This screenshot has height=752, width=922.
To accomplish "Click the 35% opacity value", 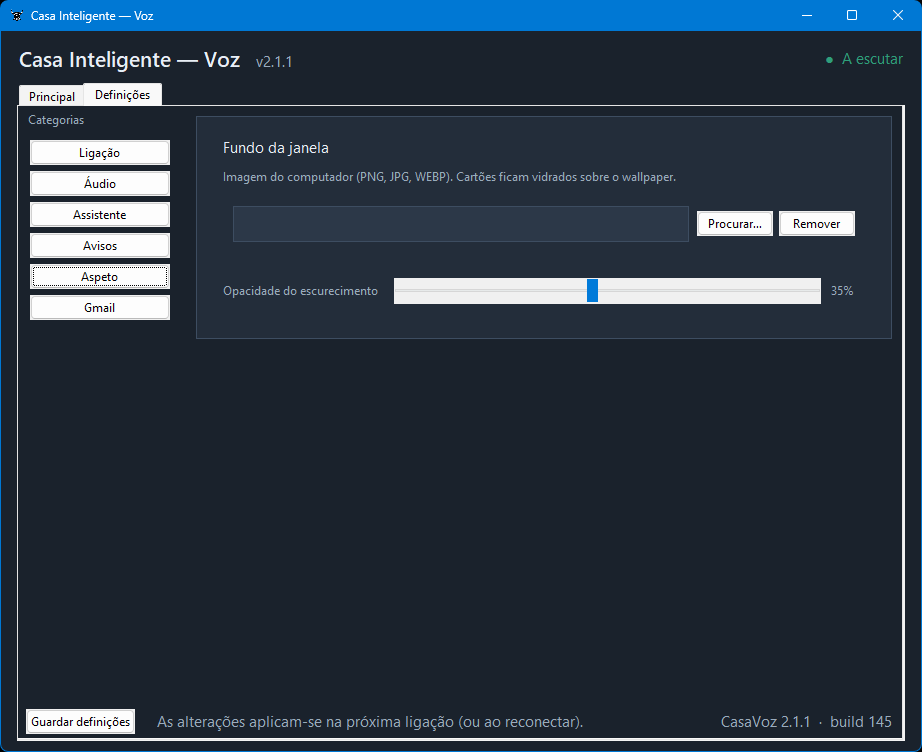I will (x=841, y=290).
